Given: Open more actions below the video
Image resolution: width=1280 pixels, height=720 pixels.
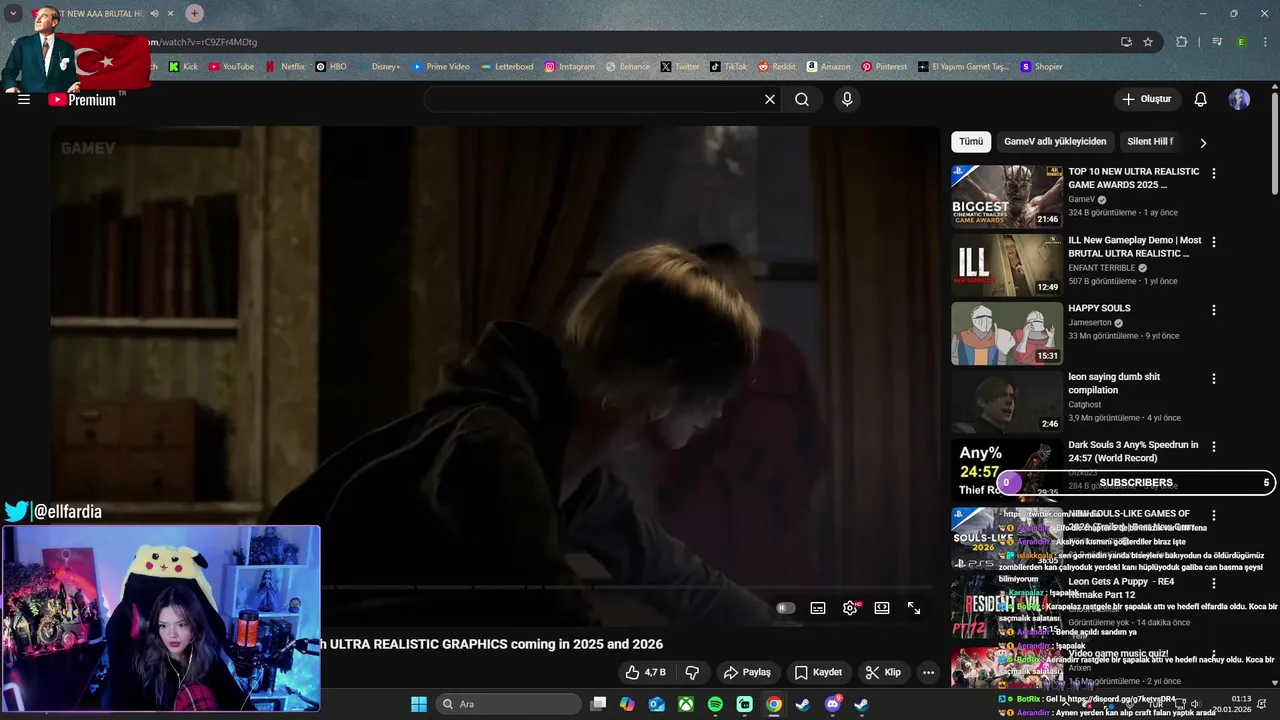Looking at the screenshot, I should [928, 672].
